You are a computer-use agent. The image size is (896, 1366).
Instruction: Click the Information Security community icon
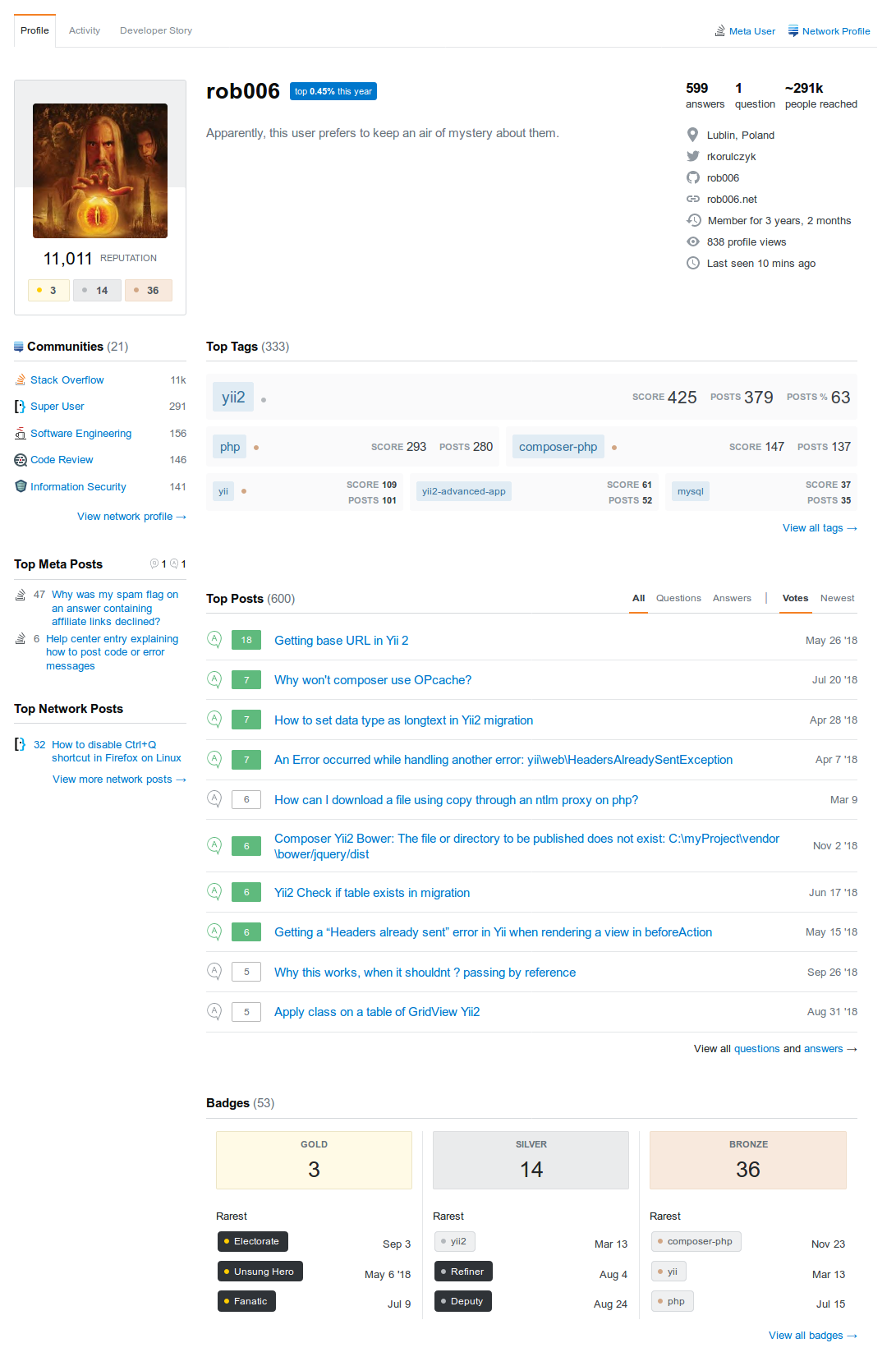pyautogui.click(x=21, y=486)
